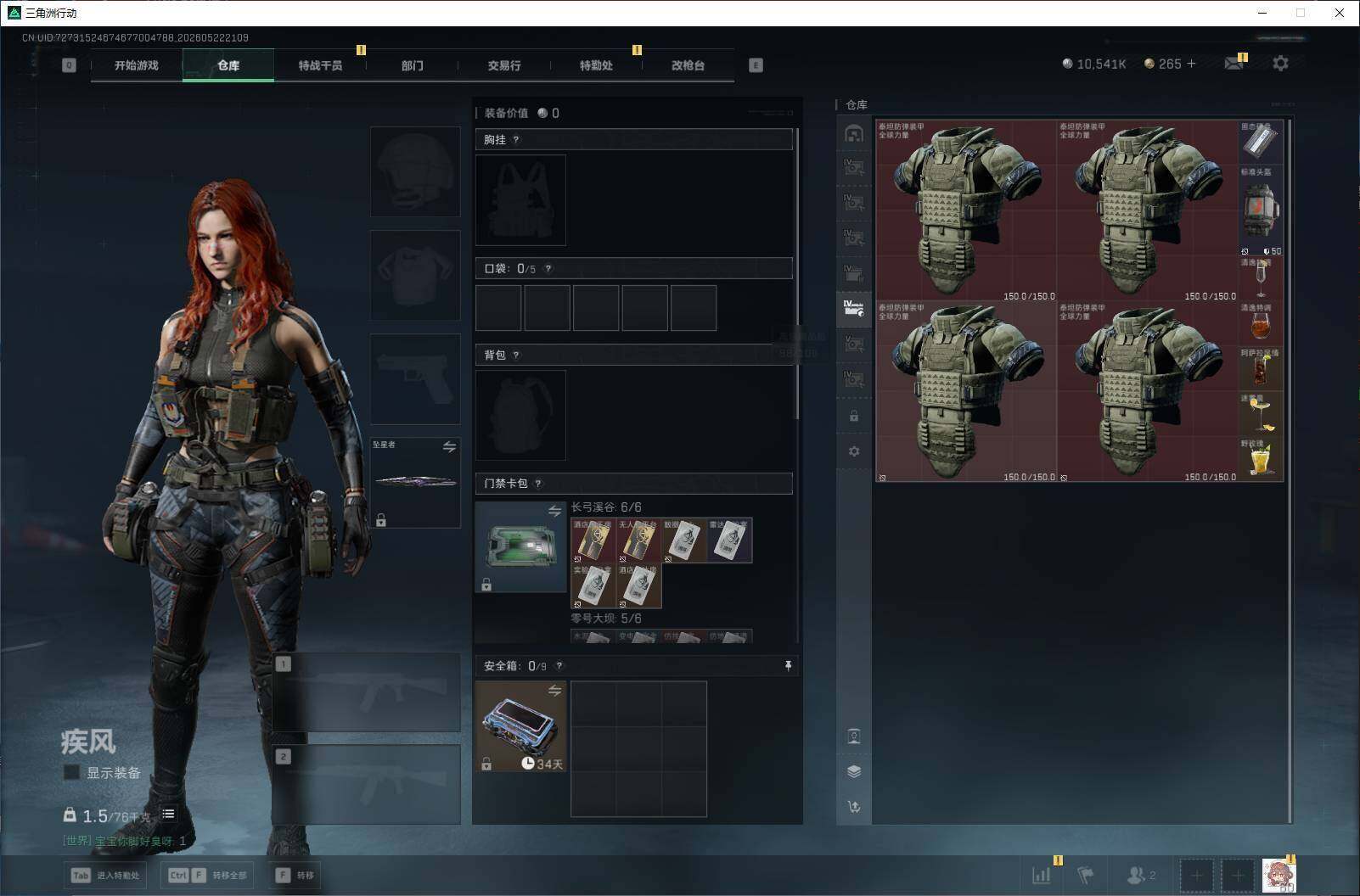
Task: Open the 开始游戏 tab
Action: [x=137, y=65]
